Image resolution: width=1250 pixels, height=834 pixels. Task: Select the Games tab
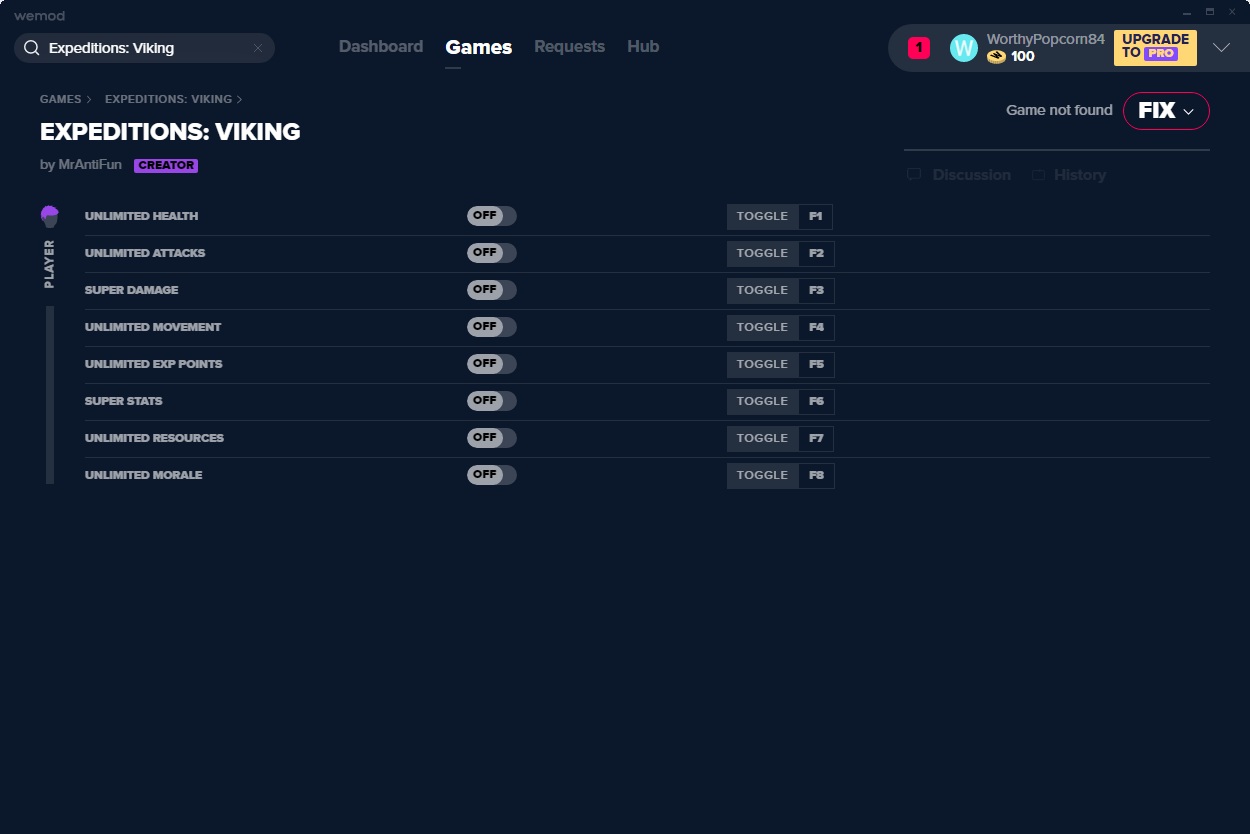pyautogui.click(x=479, y=47)
